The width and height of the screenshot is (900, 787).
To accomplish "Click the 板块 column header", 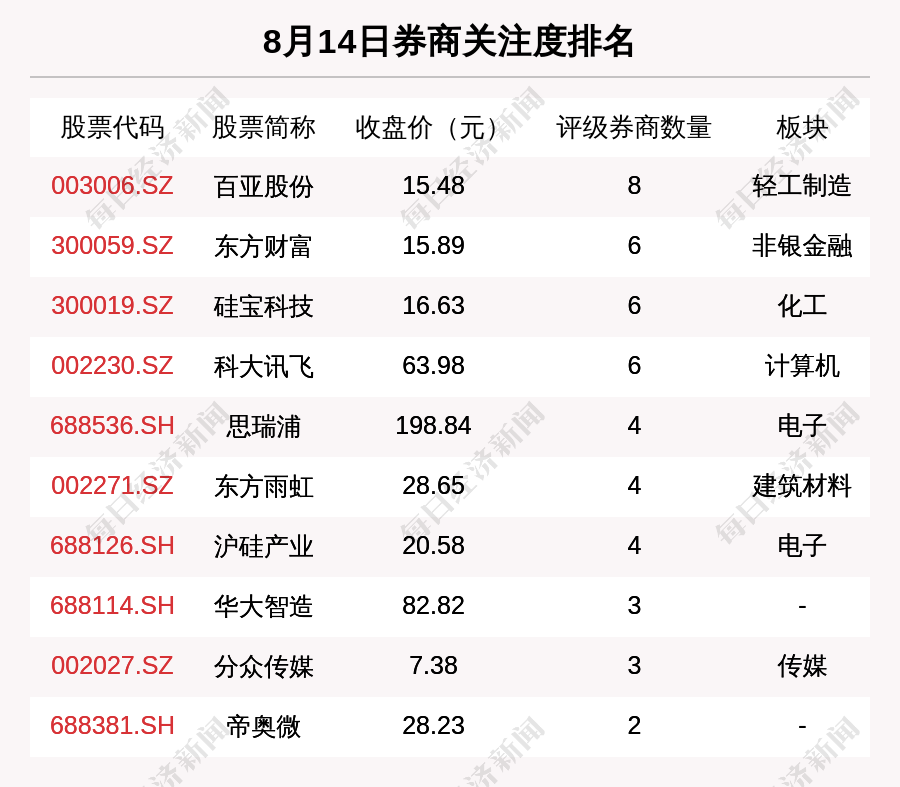I will click(802, 127).
